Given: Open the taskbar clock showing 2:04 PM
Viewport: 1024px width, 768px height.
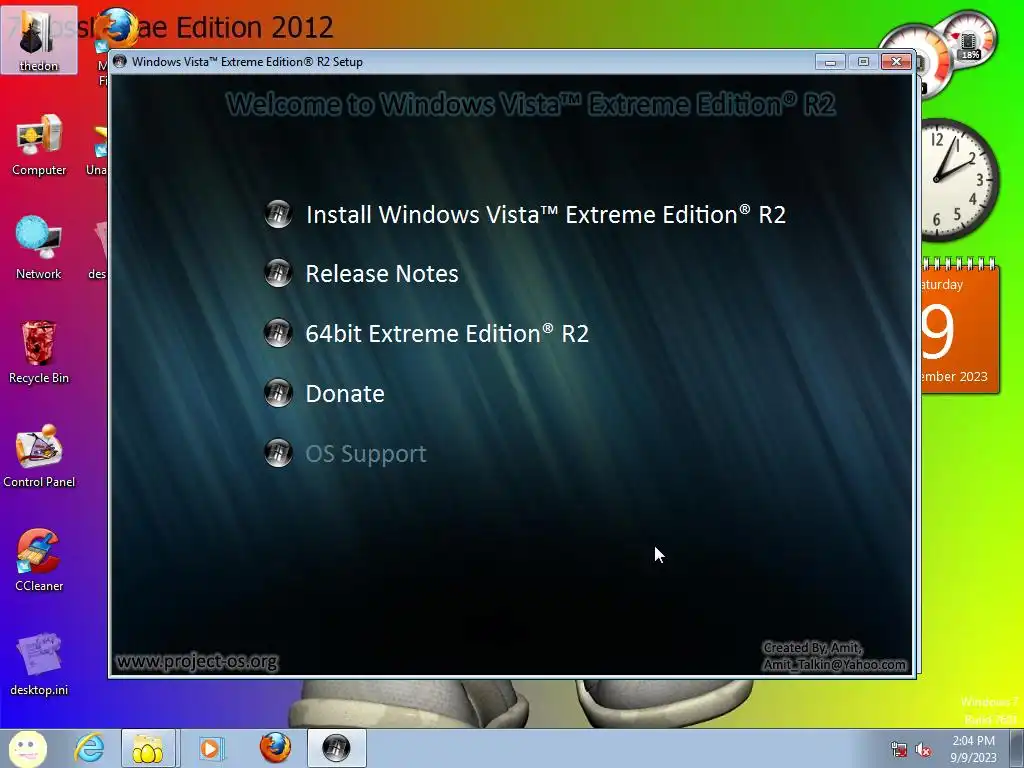Looking at the screenshot, I should [973, 749].
